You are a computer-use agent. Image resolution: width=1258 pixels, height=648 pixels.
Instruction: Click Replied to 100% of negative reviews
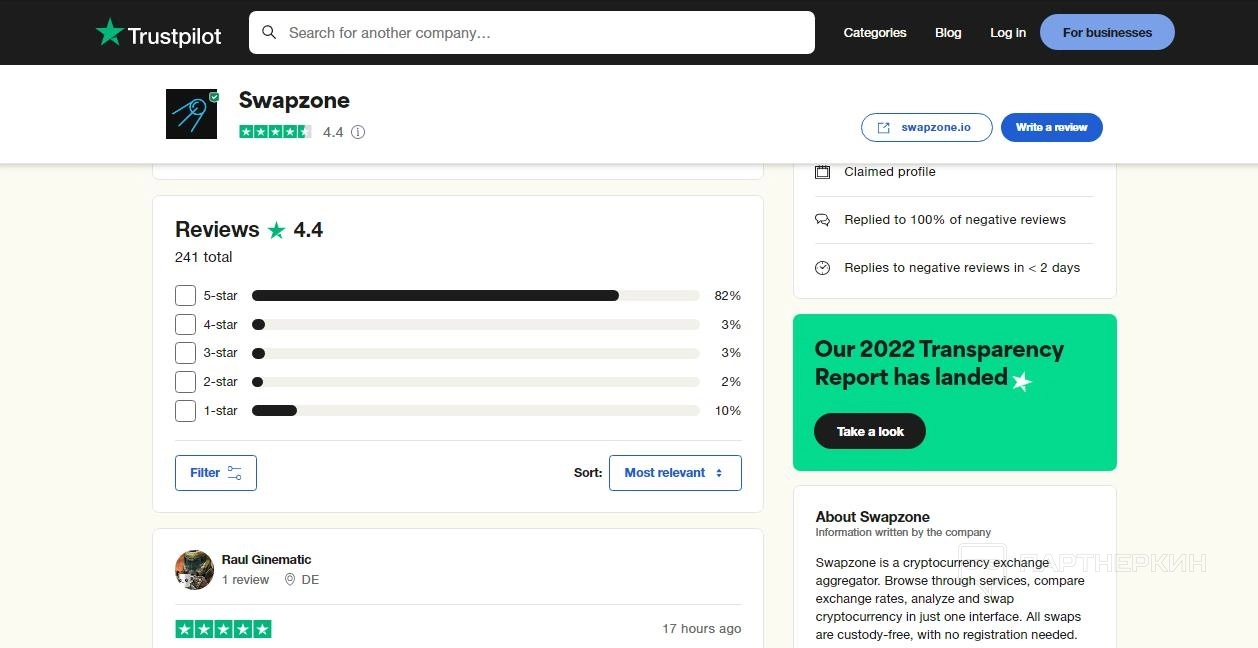[955, 220]
